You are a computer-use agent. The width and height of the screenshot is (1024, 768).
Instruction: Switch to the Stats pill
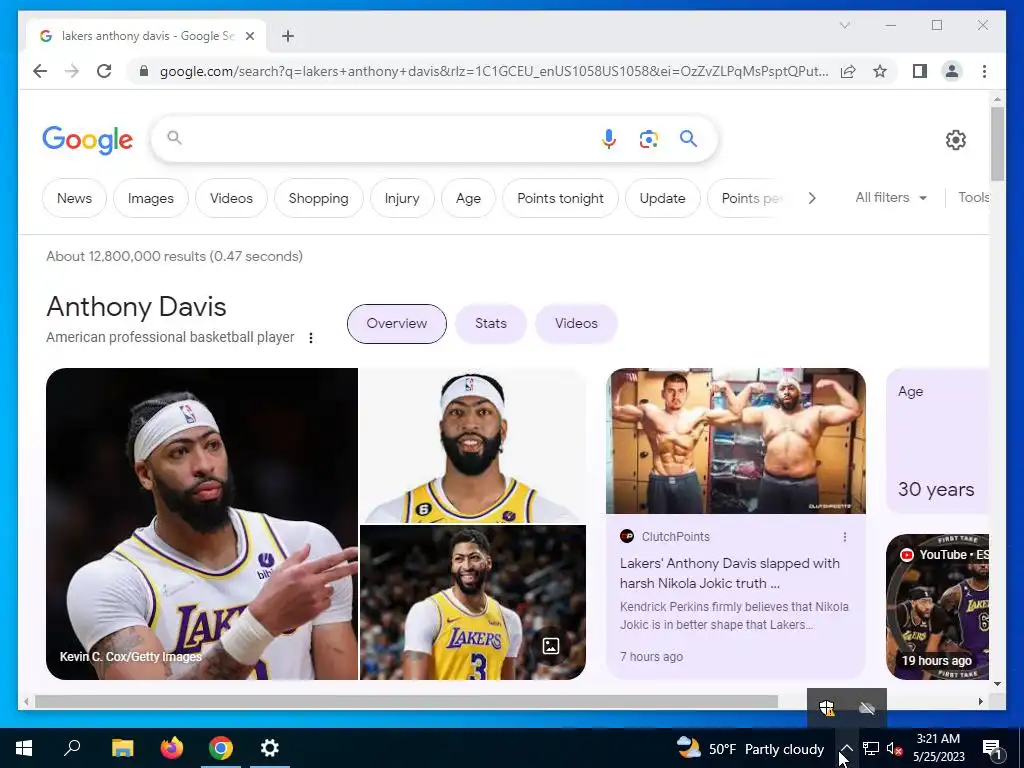490,323
